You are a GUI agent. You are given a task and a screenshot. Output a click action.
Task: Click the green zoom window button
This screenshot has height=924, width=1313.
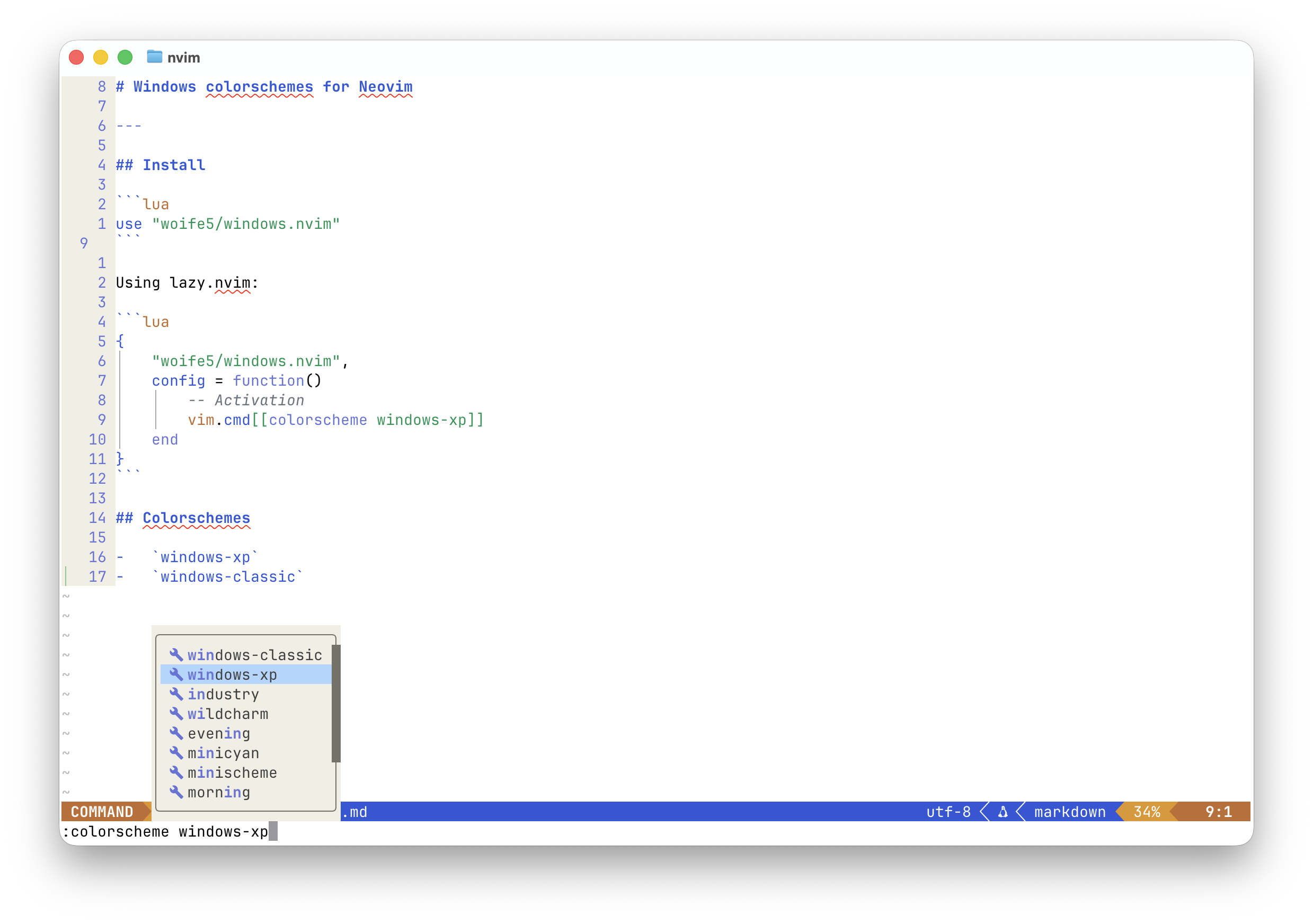[x=125, y=57]
